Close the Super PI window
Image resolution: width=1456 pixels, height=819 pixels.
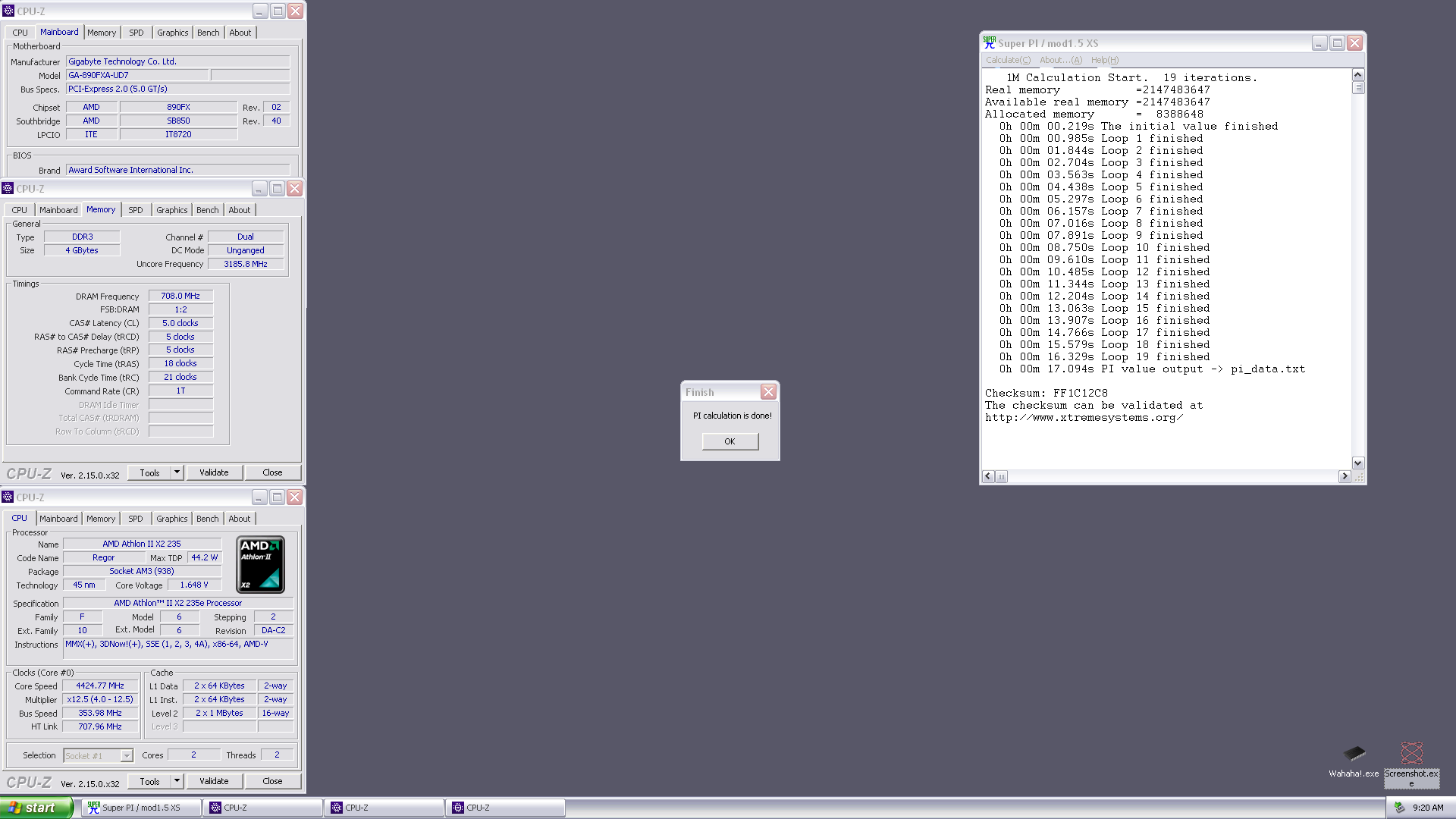pyautogui.click(x=1355, y=43)
